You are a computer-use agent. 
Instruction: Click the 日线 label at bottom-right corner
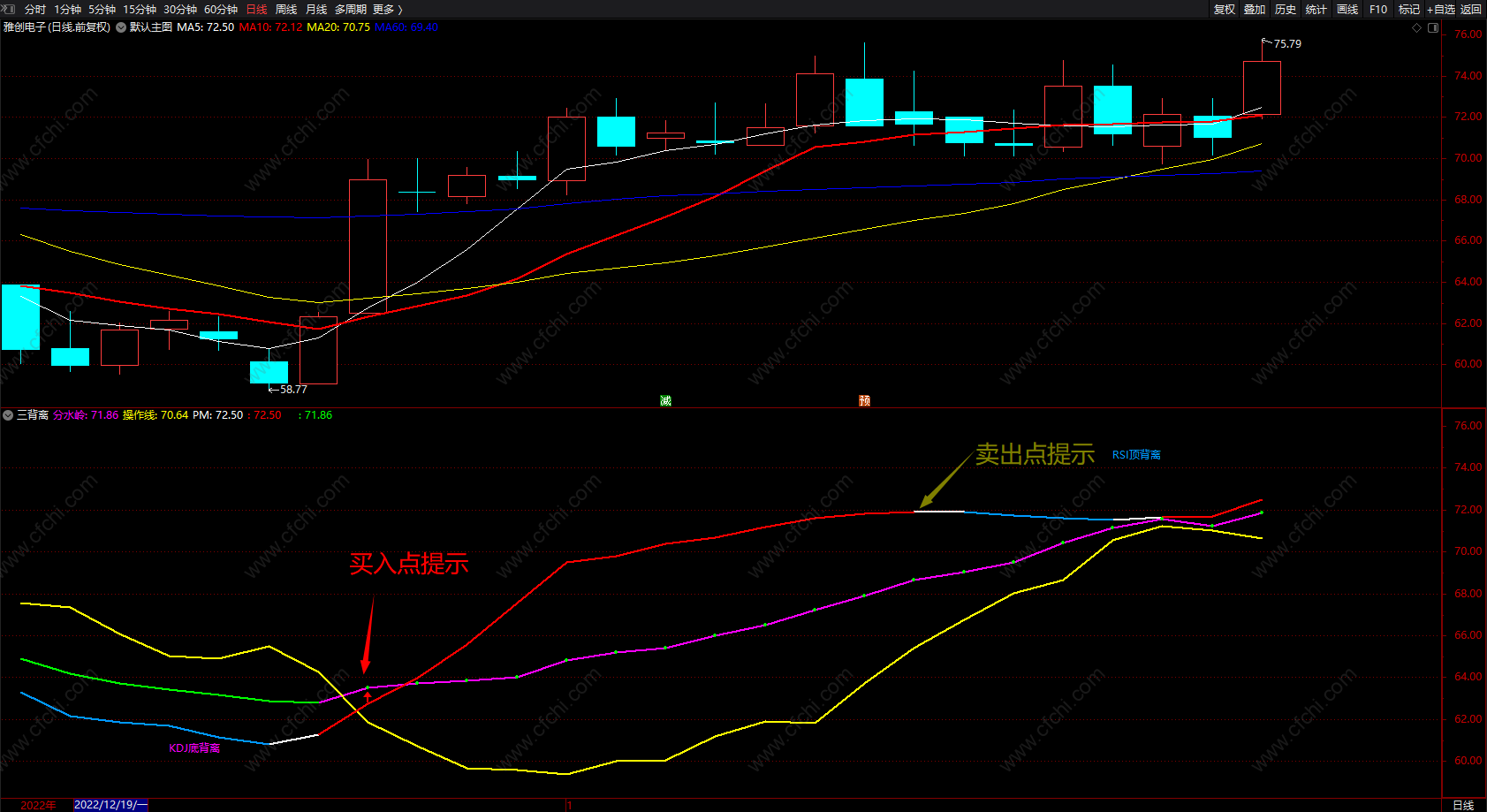pyautogui.click(x=1463, y=805)
